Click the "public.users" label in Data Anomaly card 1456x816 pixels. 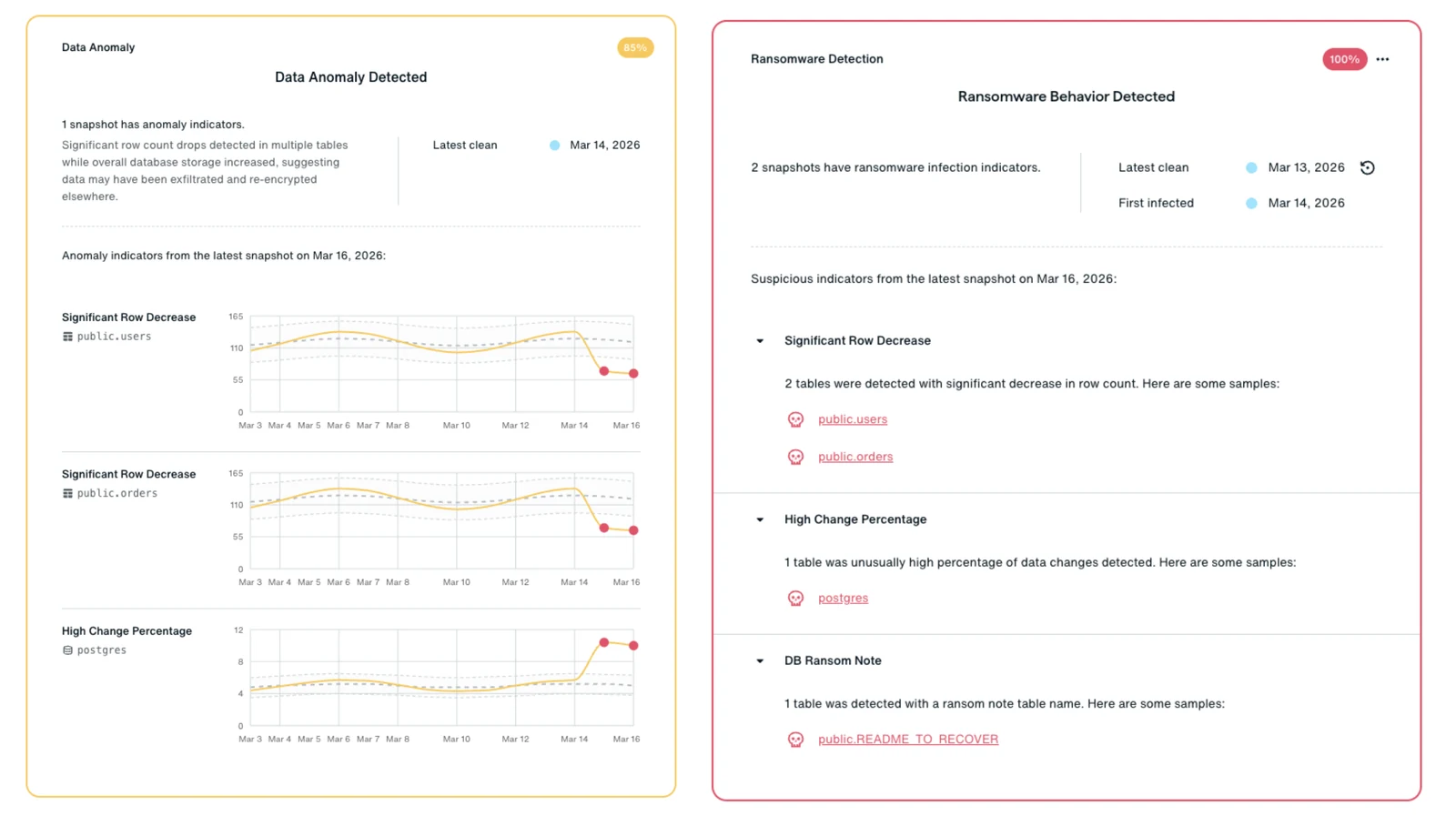pyautogui.click(x=114, y=337)
